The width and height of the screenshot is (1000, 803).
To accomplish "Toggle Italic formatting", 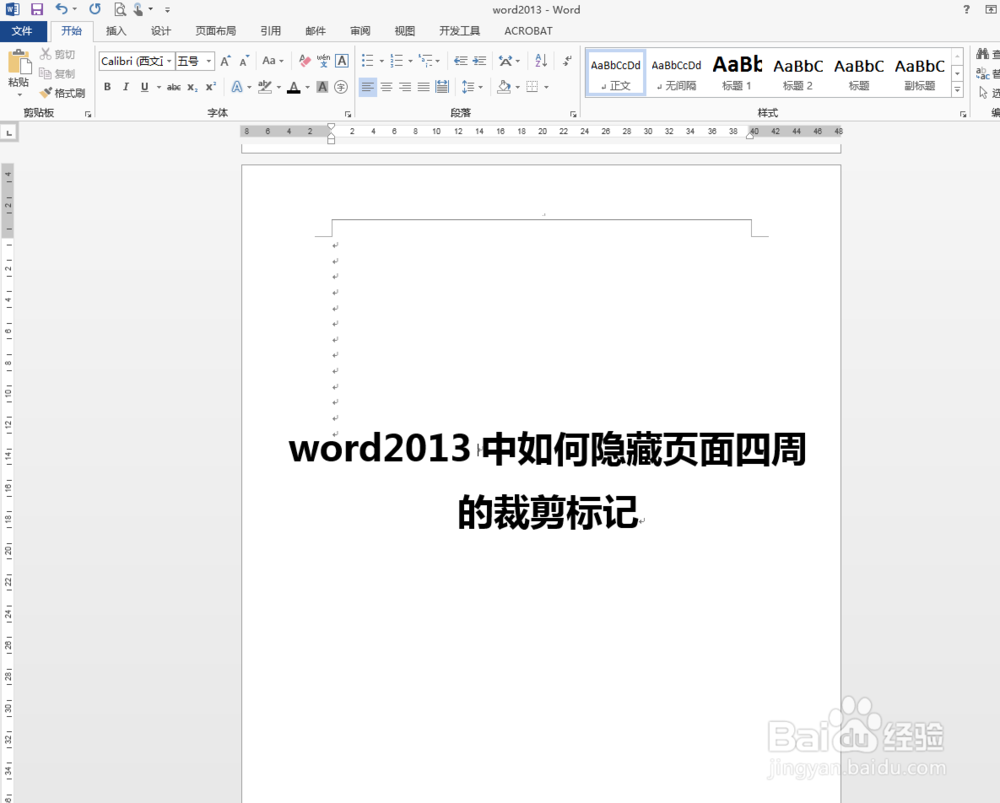I will (126, 87).
